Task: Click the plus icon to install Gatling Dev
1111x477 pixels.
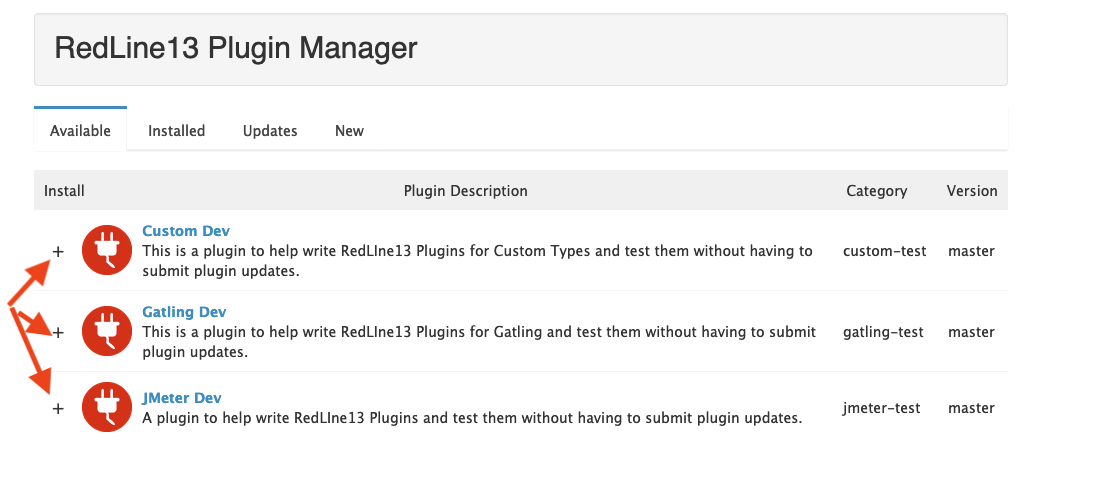Action: coord(58,332)
